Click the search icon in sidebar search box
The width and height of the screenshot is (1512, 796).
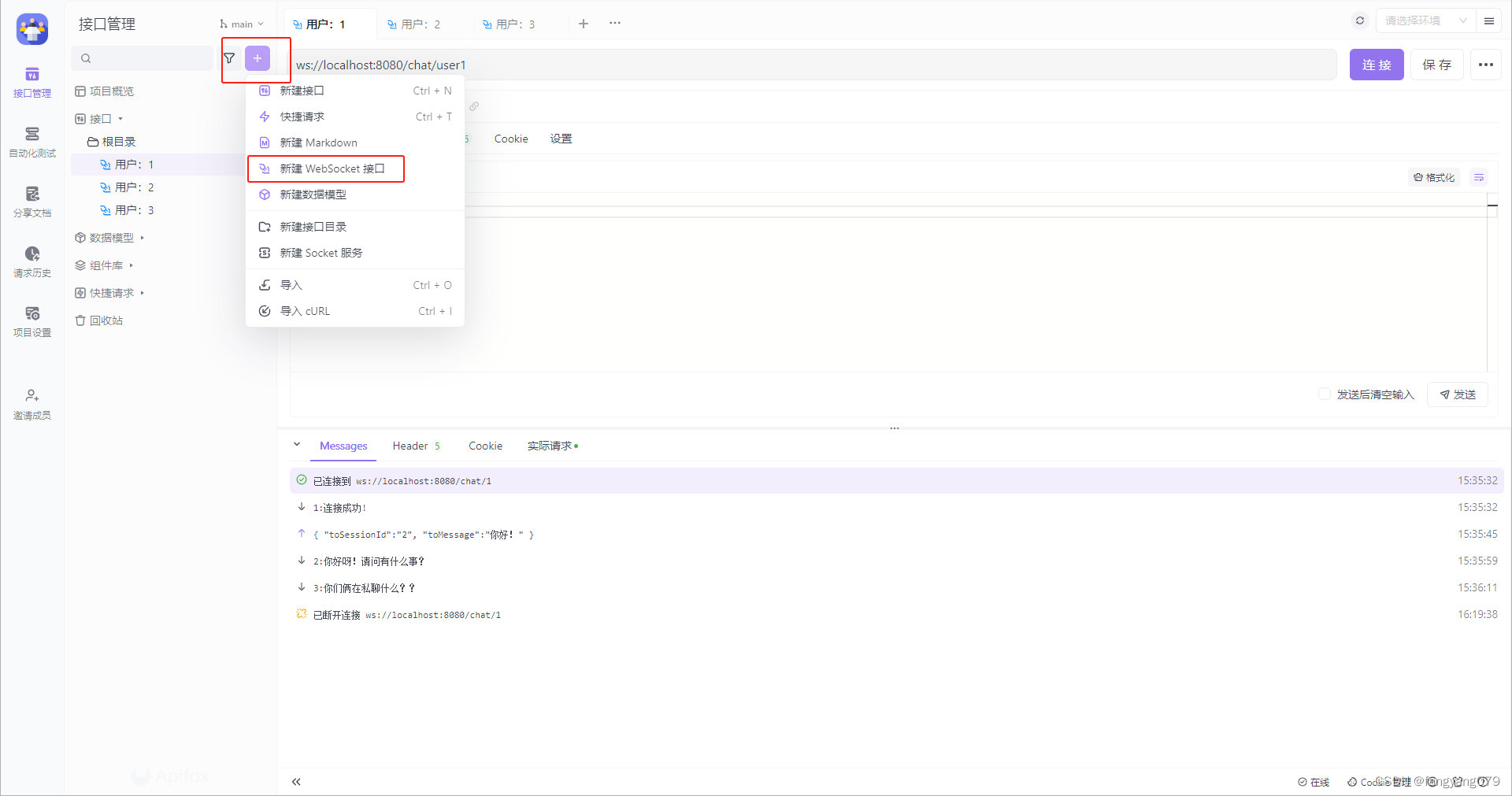(x=86, y=58)
